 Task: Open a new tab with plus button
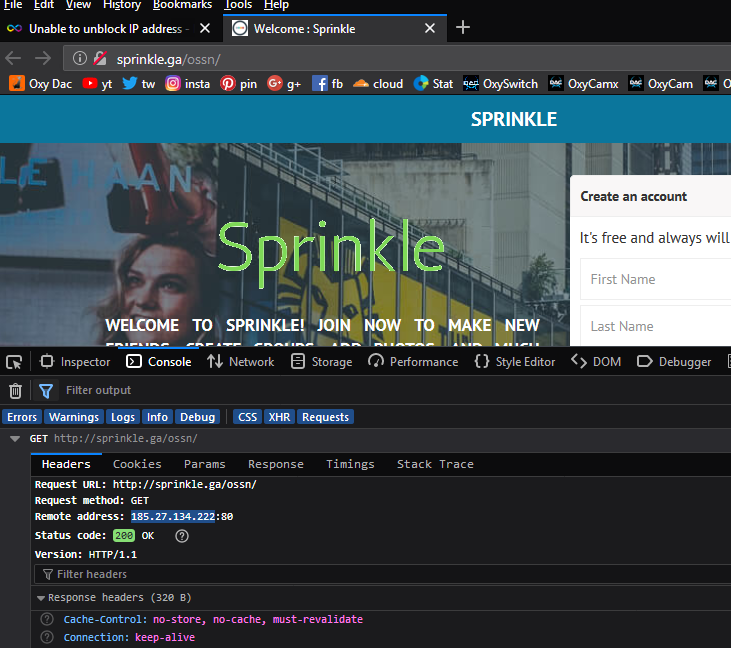(x=462, y=28)
